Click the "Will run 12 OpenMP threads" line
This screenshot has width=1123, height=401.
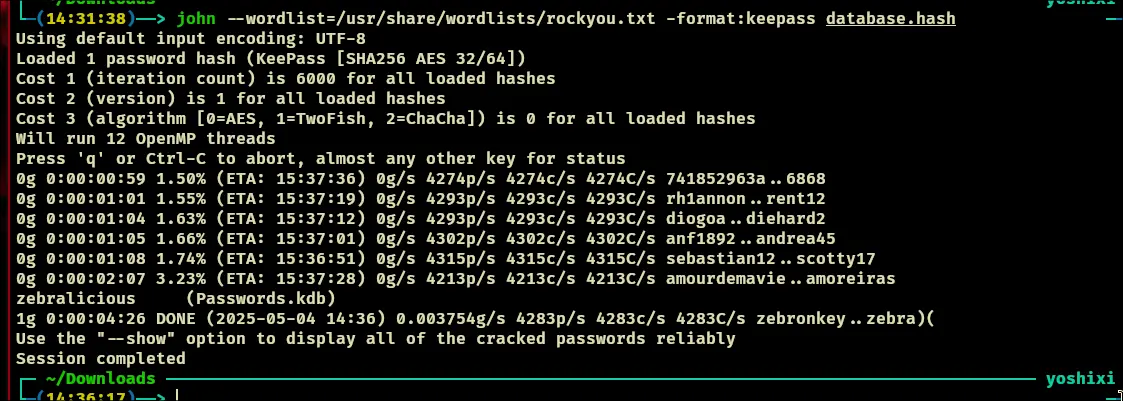point(145,139)
